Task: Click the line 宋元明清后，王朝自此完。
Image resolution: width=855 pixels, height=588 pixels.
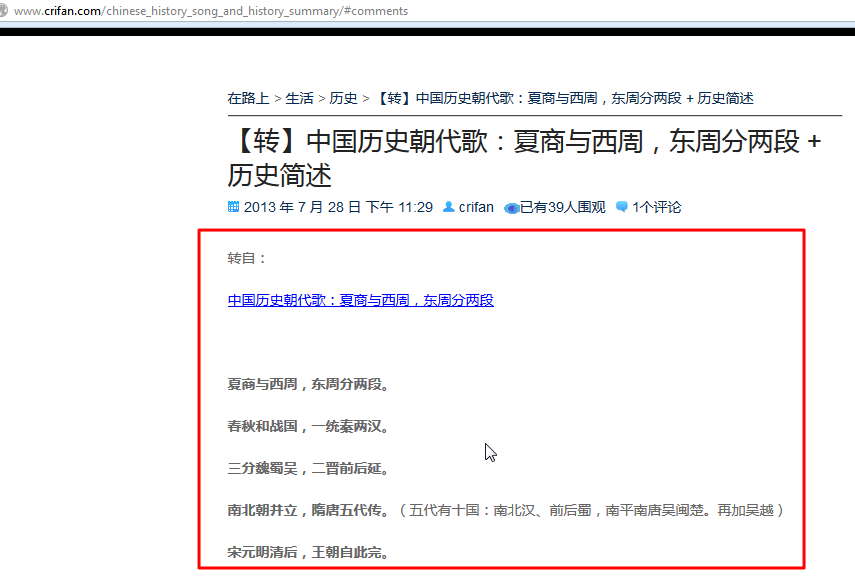Action: pyautogui.click(x=309, y=553)
